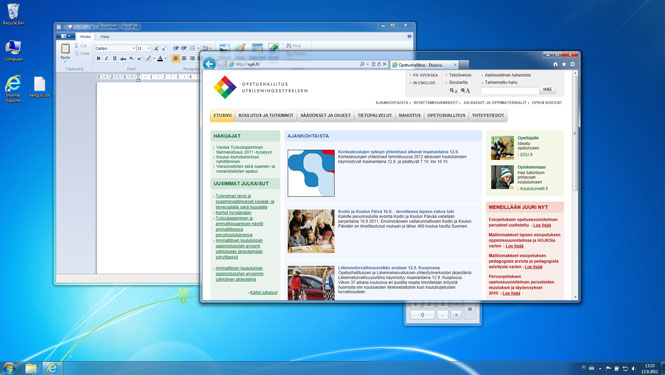Insert Paint drawing in WordPad
The image size is (665, 375).
(240, 48)
